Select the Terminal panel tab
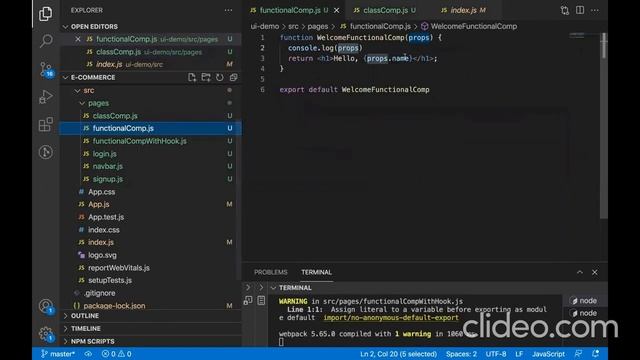The height and width of the screenshot is (360, 640). pos(316,272)
